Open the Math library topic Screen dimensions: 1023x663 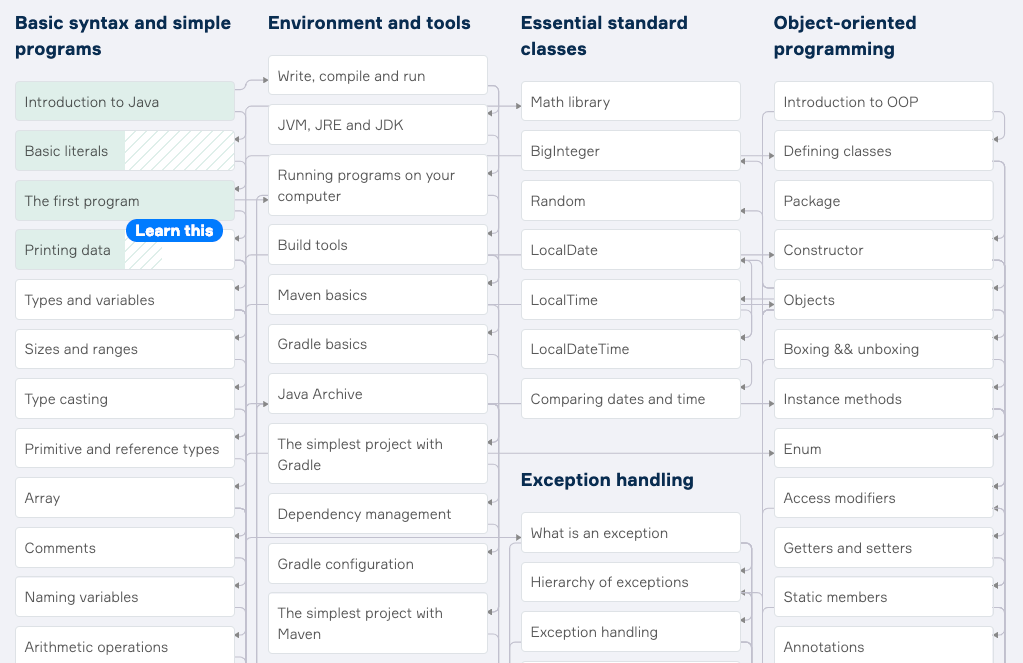(630, 101)
